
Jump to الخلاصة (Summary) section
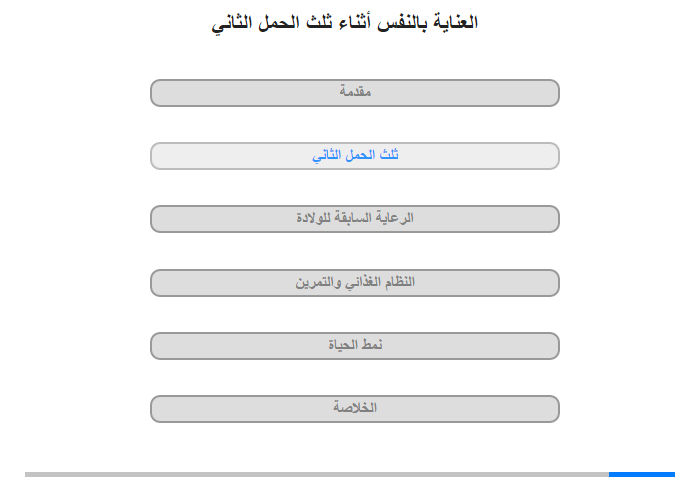354,409
